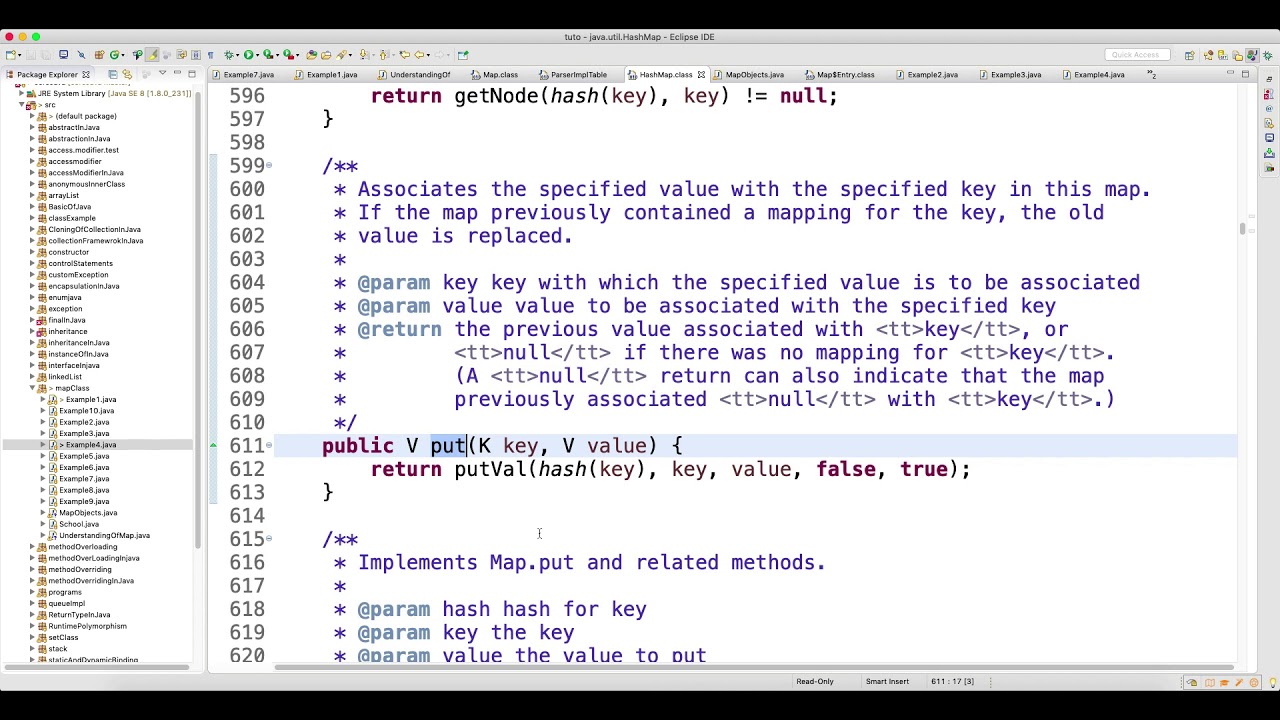Click the Save All toolbar icon
Viewport: 1280px width, 720px height.
coord(46,55)
